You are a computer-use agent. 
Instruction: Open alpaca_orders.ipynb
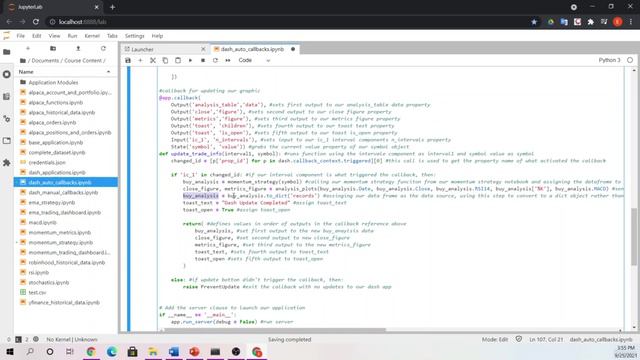coord(52,122)
